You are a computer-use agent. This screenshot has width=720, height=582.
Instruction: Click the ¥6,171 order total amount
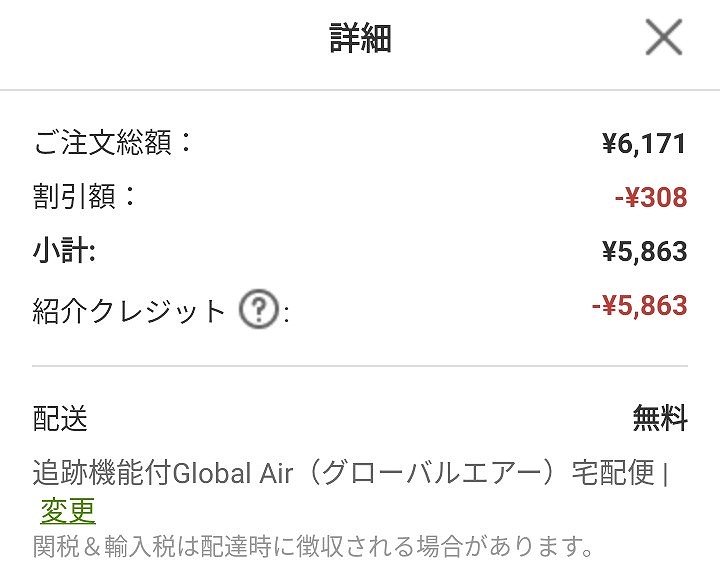click(644, 144)
